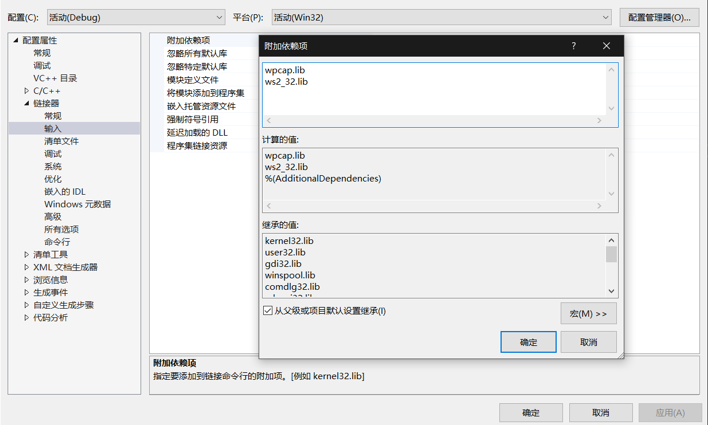Screen dimensions: 708x425
Task: Click the help question mark in 附加依赖项 dialog
Action: click(x=573, y=46)
